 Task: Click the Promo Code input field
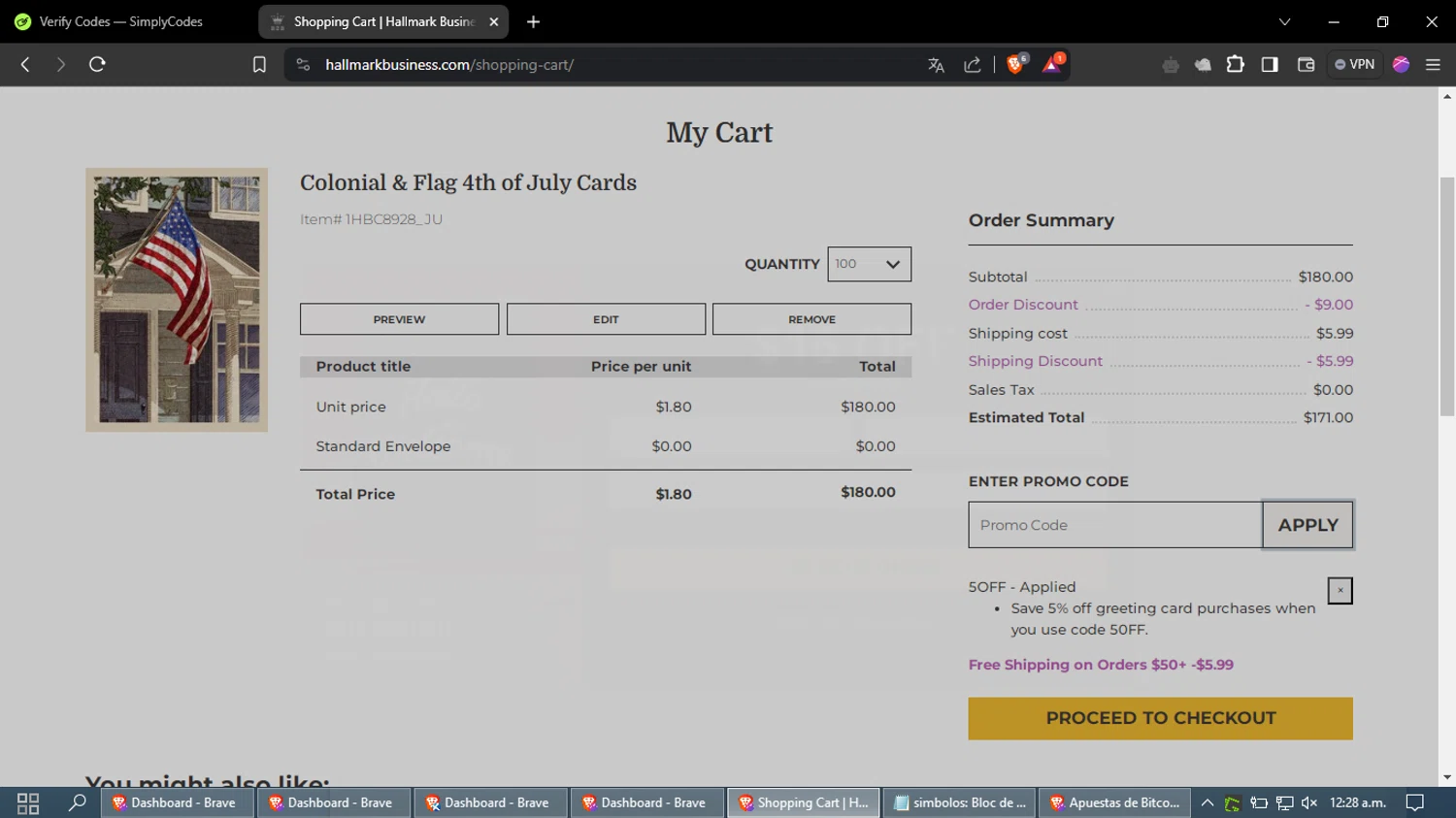tap(1115, 525)
